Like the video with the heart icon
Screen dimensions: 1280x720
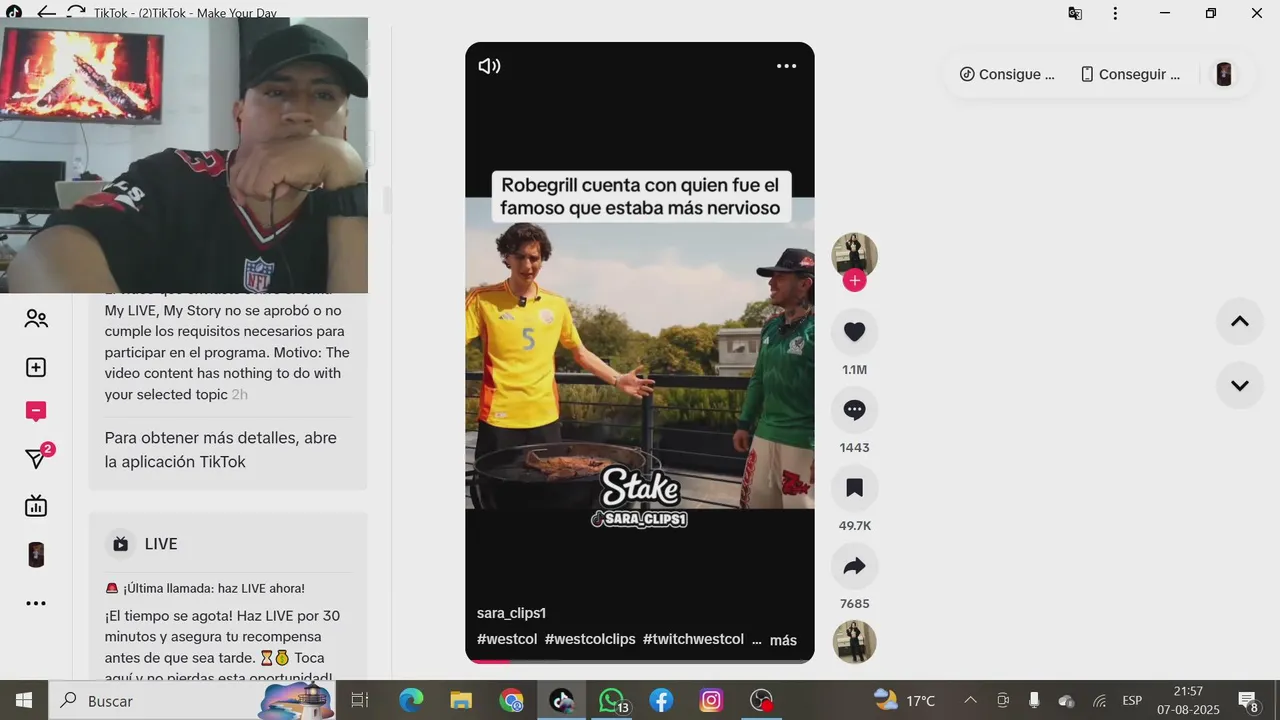854,332
